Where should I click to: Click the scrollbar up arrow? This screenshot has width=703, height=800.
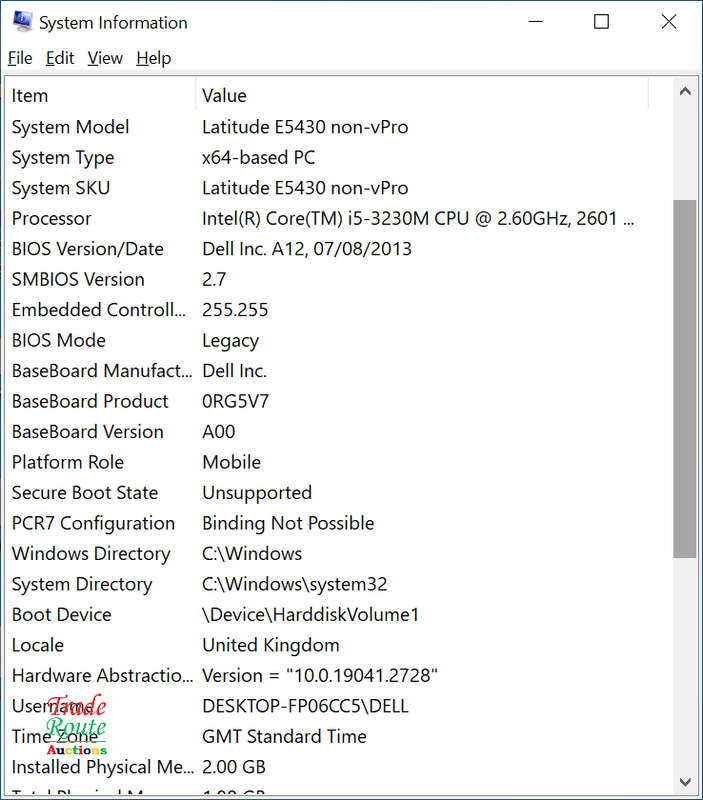click(x=685, y=91)
